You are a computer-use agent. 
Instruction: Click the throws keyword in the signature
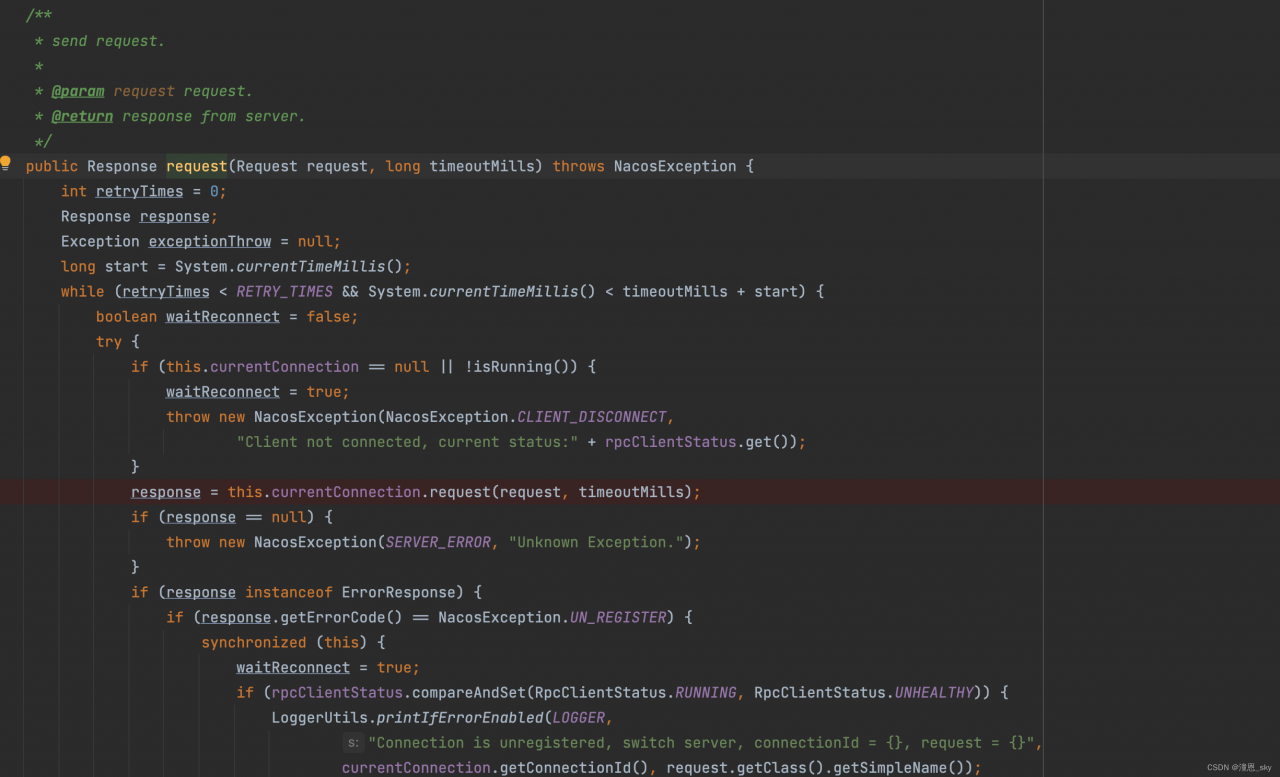click(x=578, y=166)
